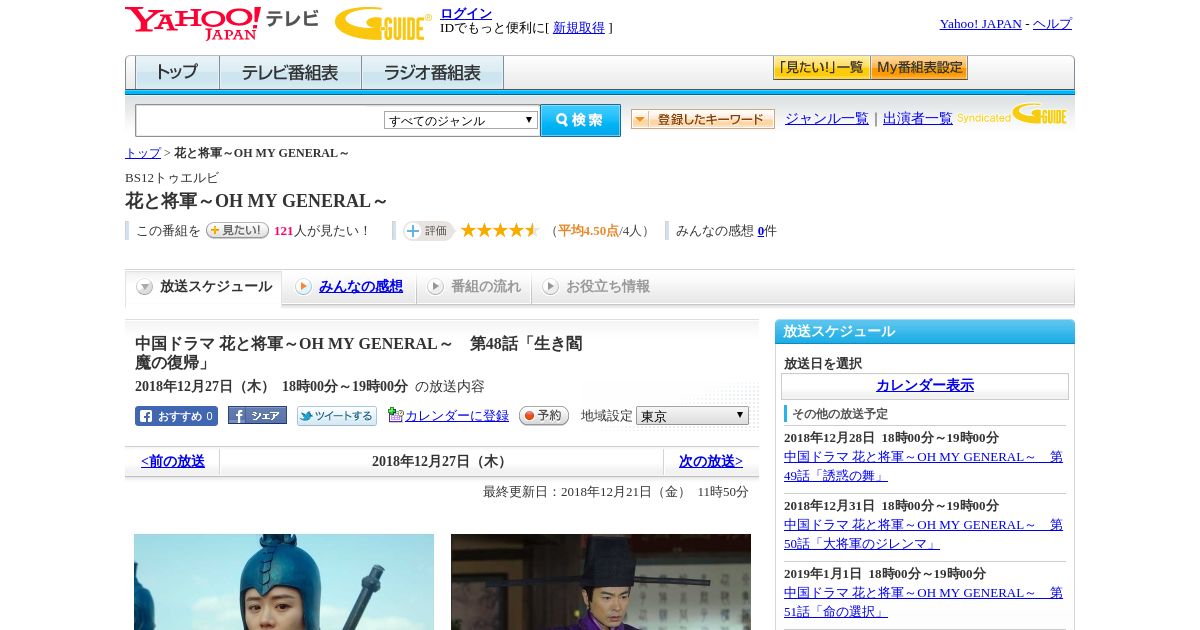Go to 前の放送 previous broadcast
This screenshot has height=630, width=1200.
[x=173, y=462]
